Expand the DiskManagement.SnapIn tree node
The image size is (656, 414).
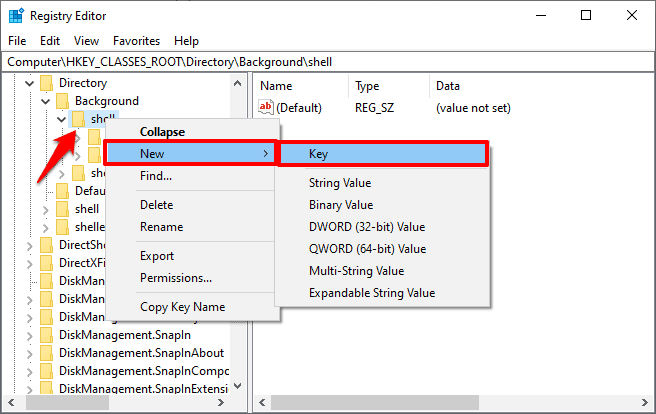tap(29, 335)
